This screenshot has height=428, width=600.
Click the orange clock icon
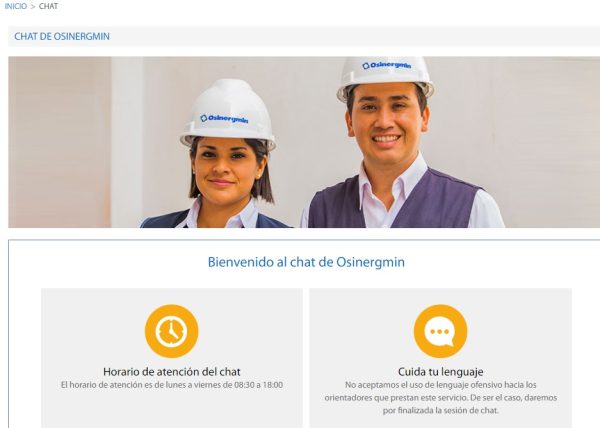click(171, 331)
